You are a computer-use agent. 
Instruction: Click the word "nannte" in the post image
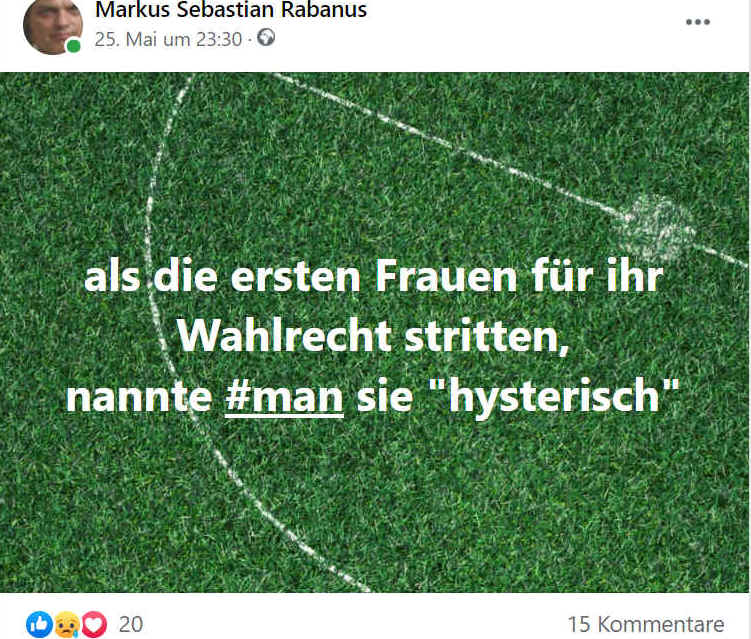[139, 397]
